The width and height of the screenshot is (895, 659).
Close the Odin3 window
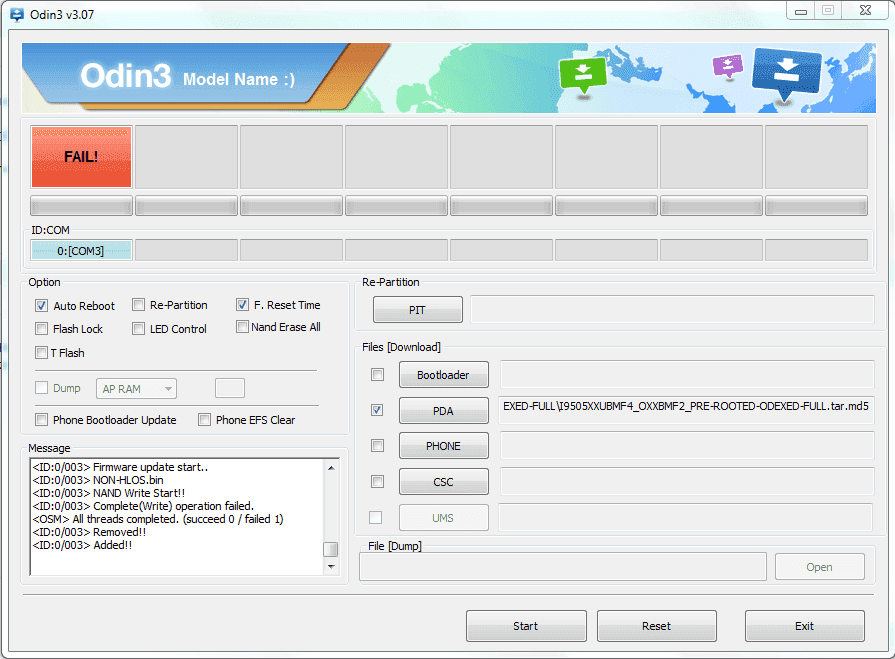[865, 11]
